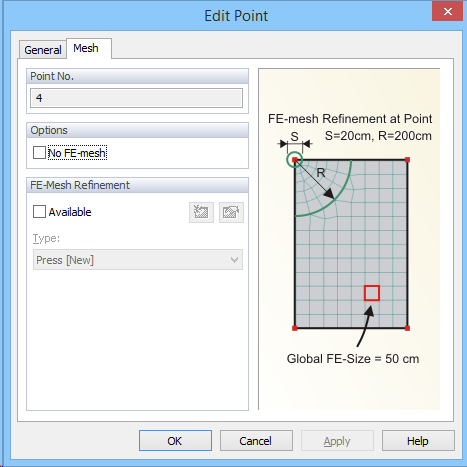467x467 pixels.
Task: Click the R radius arrow in the diagram
Action: (x=315, y=180)
